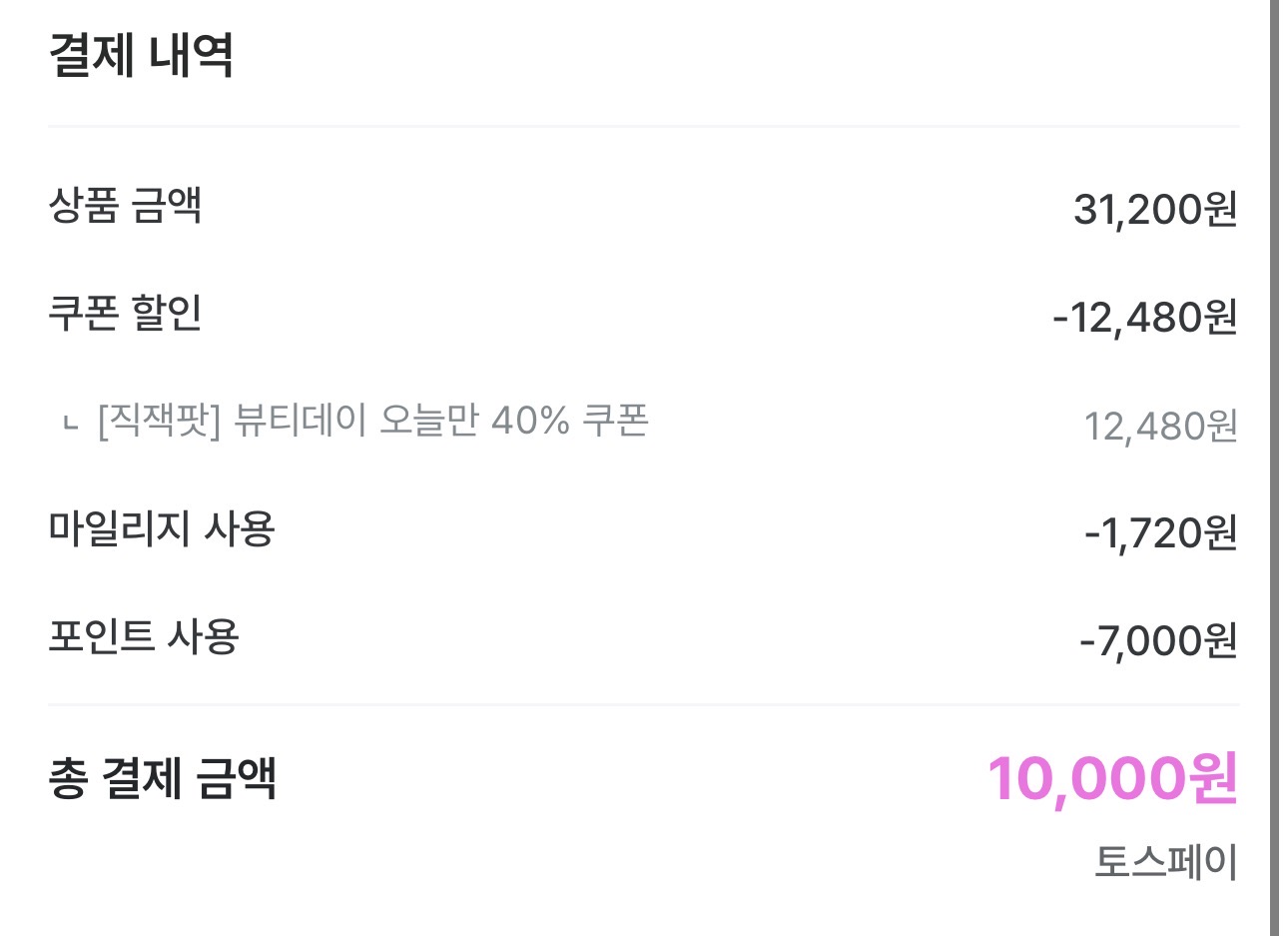Click the 총 결제 금액 label
The width and height of the screenshot is (1288, 936).
(162, 778)
